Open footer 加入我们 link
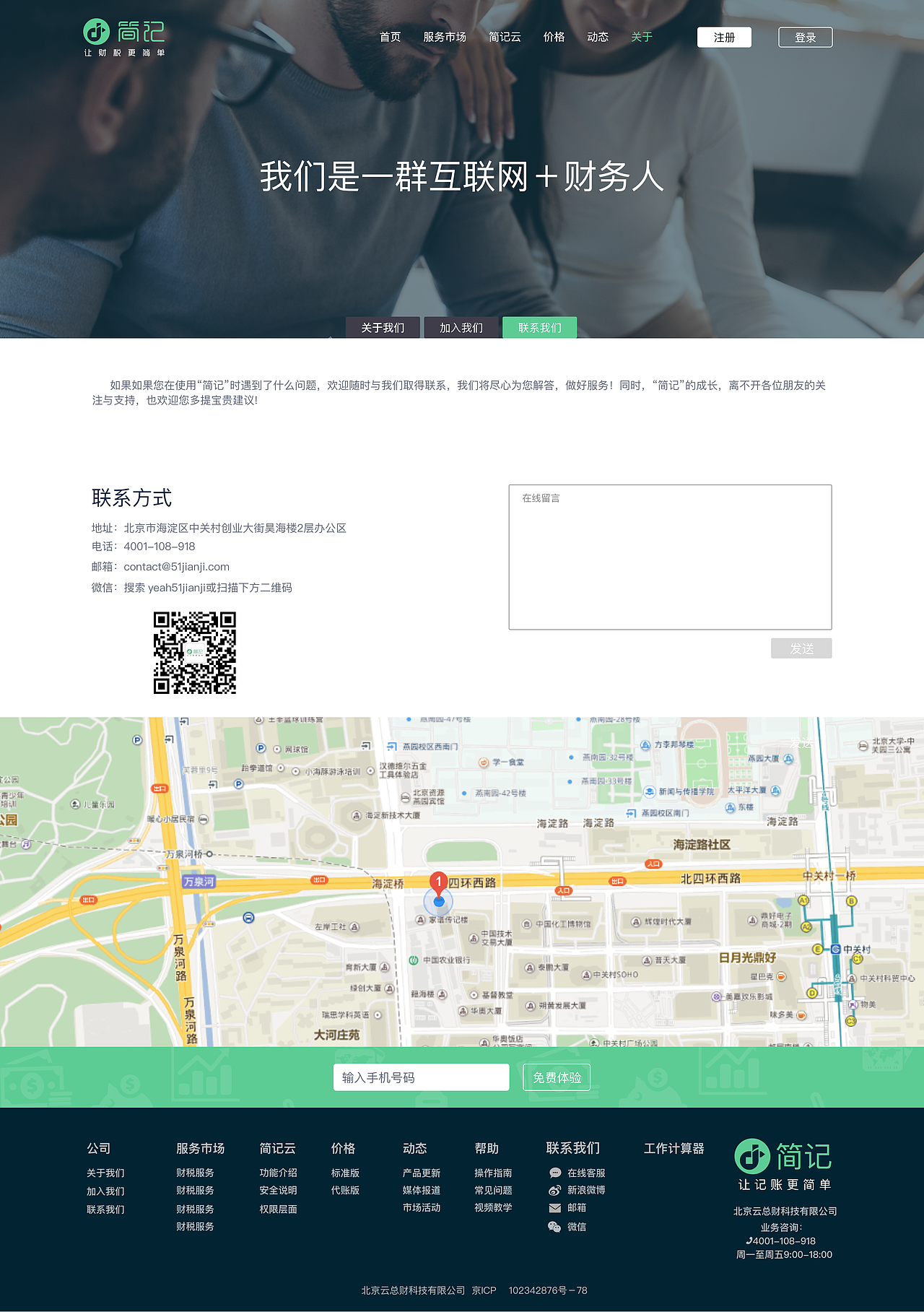Viewport: 924px width, 1312px height. tap(105, 1191)
